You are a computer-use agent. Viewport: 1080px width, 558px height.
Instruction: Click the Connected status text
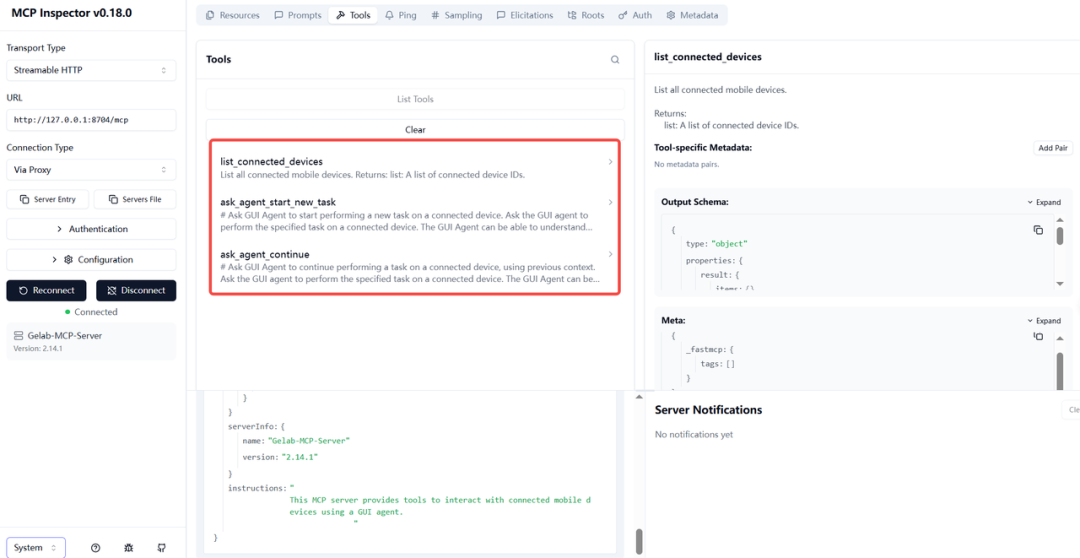(96, 312)
